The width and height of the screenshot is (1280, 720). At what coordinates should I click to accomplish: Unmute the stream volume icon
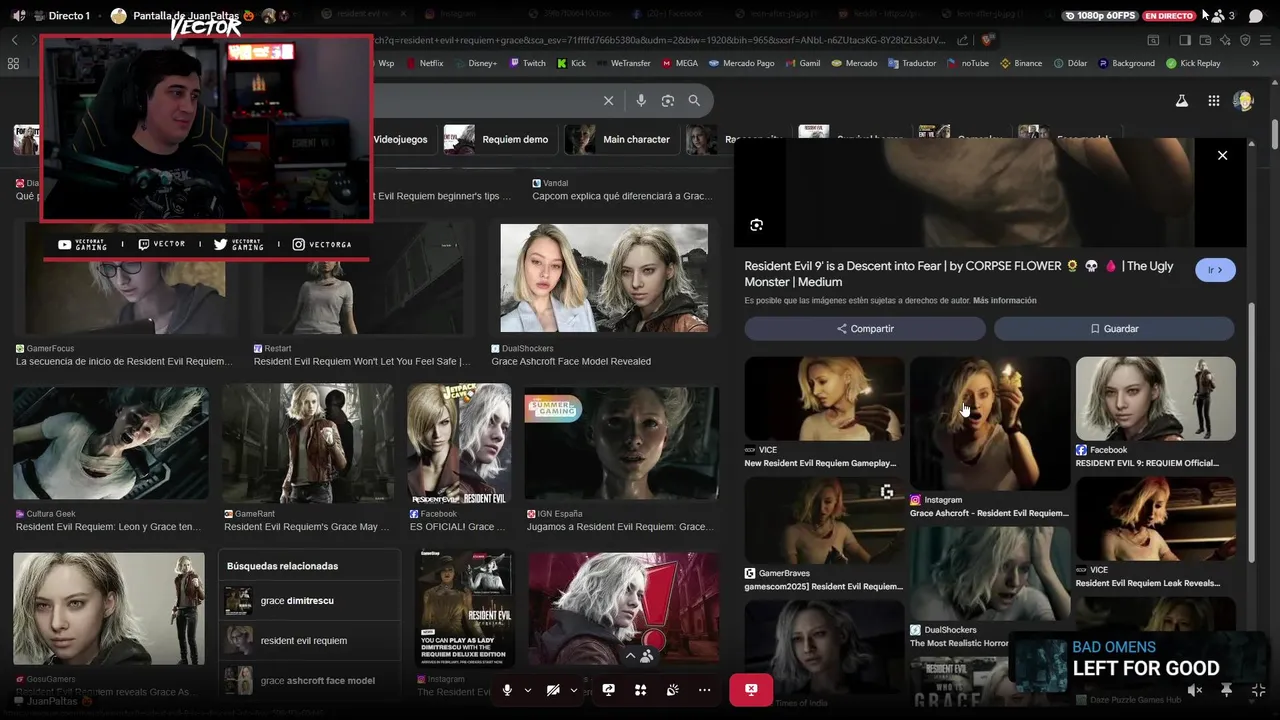pos(1194,690)
